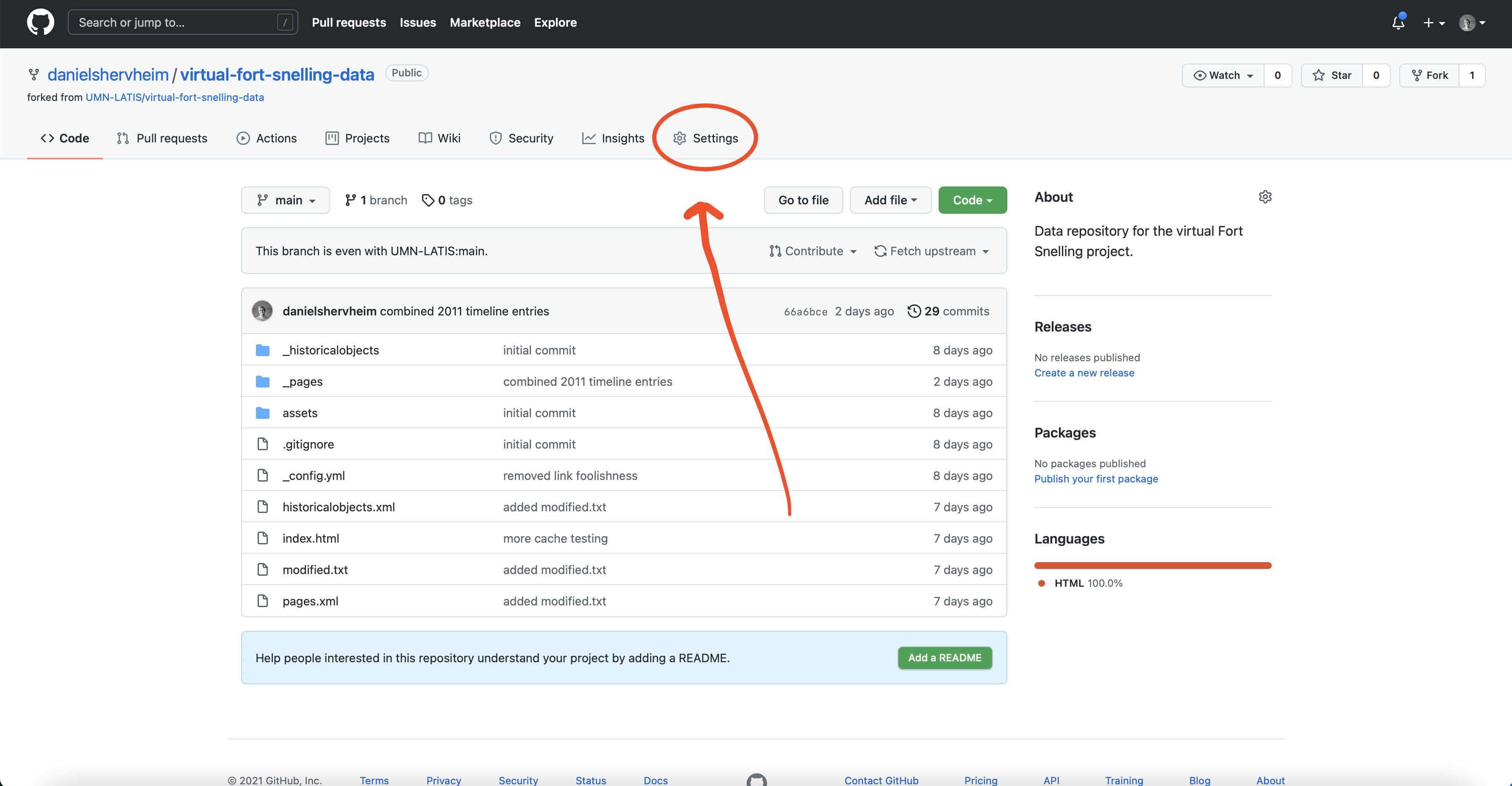Screen dimensions: 1512x786
Task: Click the Add a README button
Action: pos(945,658)
